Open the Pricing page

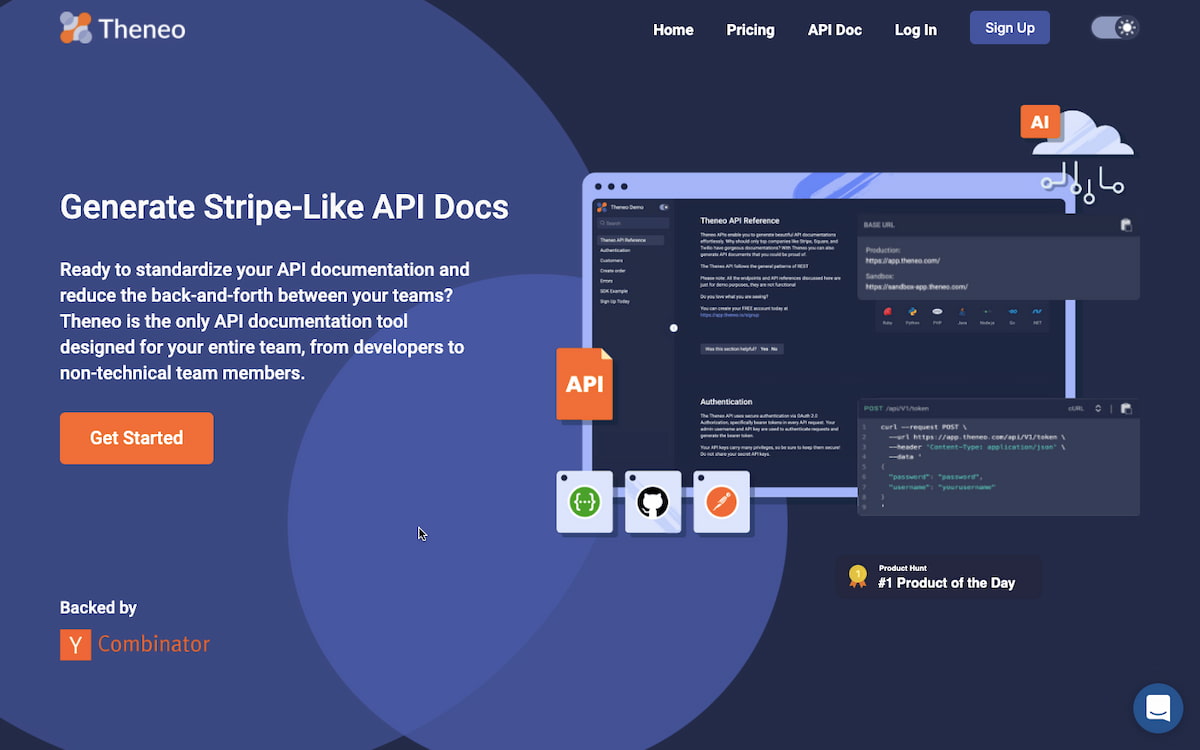point(750,30)
